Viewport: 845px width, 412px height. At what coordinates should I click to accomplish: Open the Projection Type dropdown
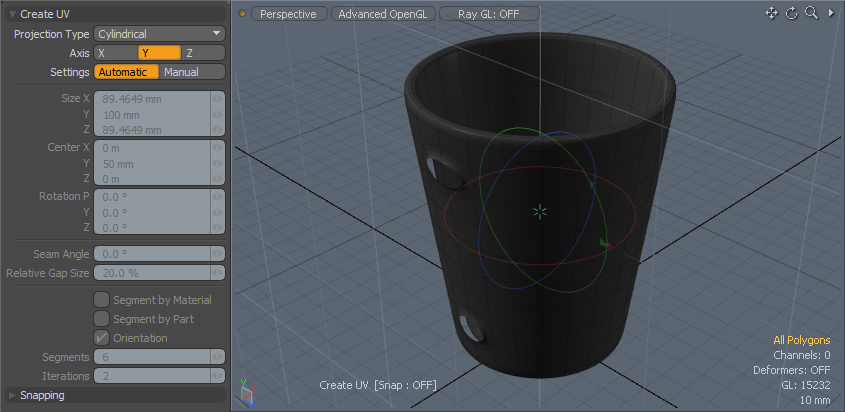point(159,34)
